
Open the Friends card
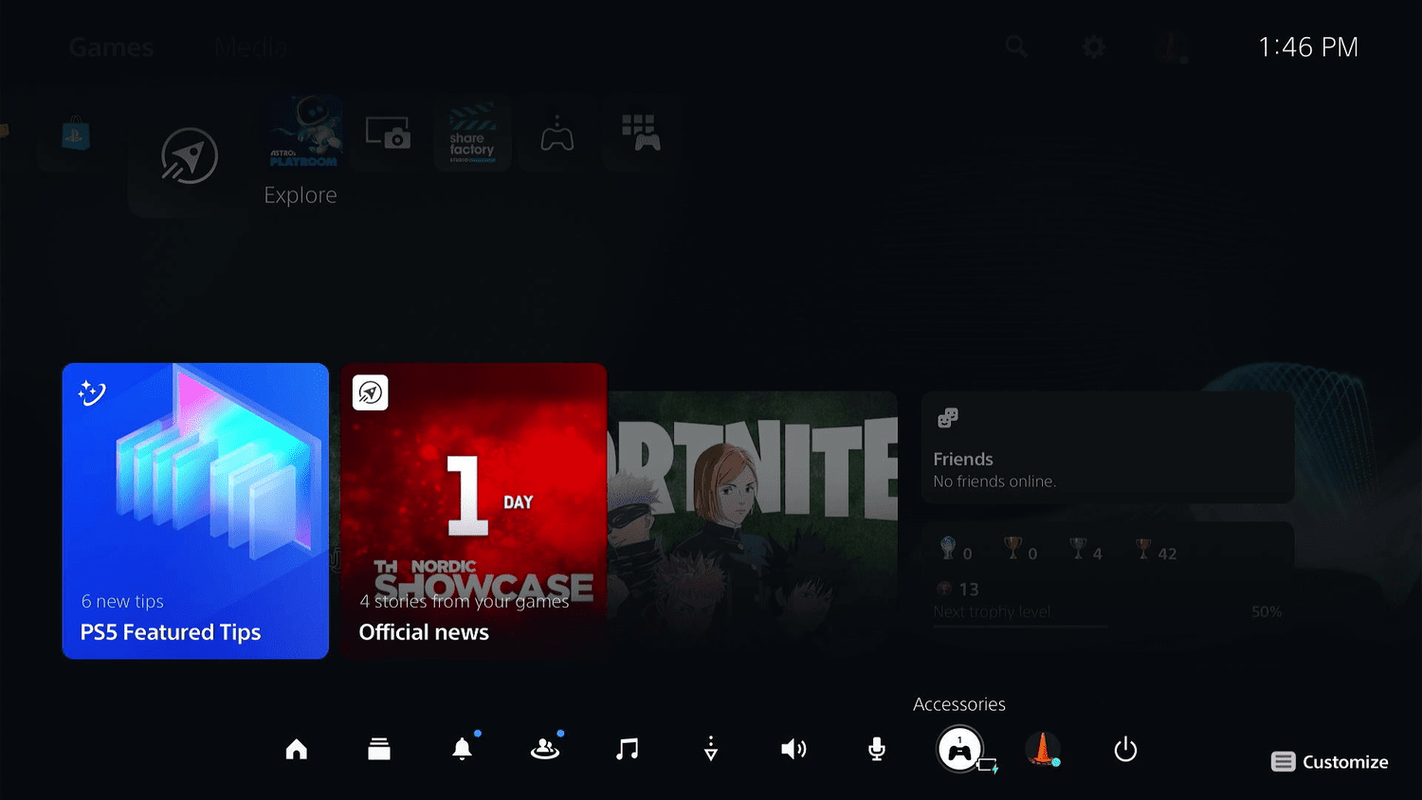[x=1108, y=447]
